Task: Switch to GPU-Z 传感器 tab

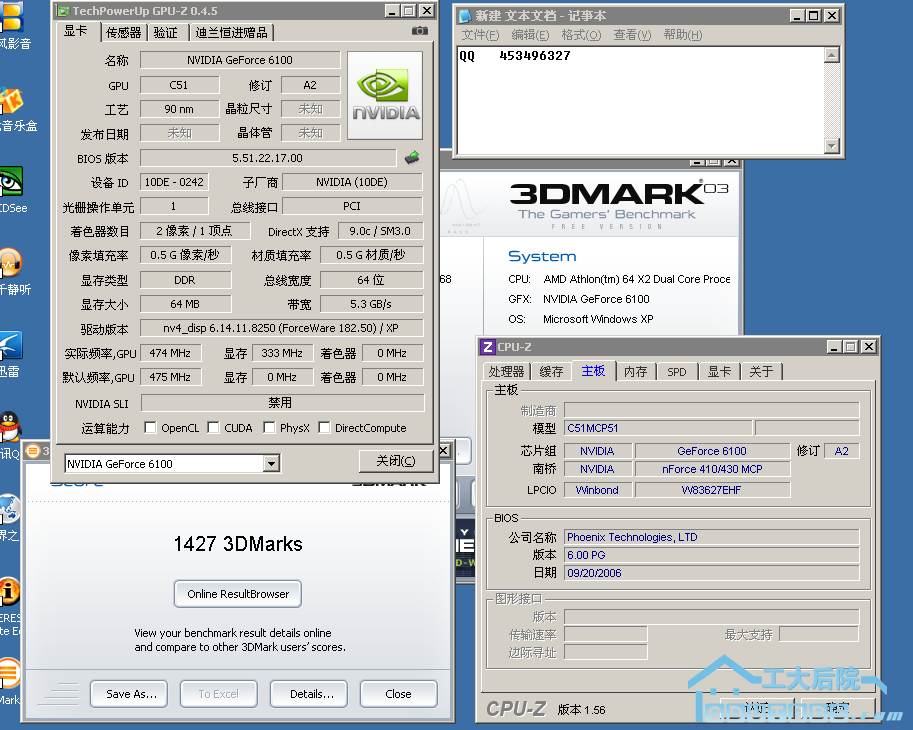Action: (123, 33)
